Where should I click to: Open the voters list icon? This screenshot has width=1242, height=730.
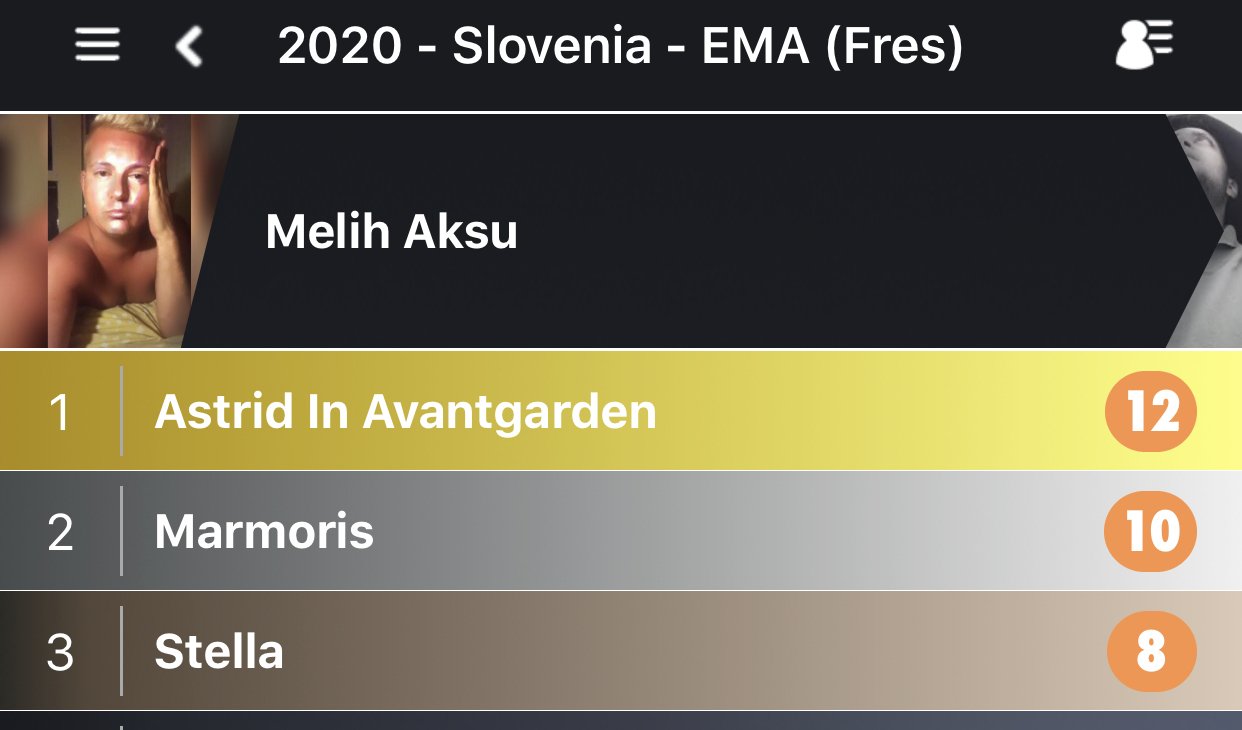pyautogui.click(x=1144, y=45)
